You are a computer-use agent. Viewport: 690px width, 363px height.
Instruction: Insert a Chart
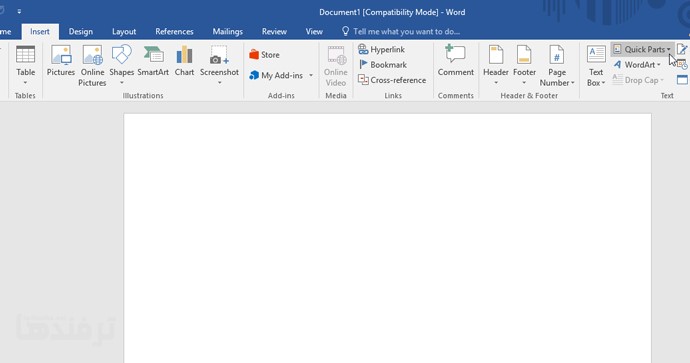tap(184, 62)
